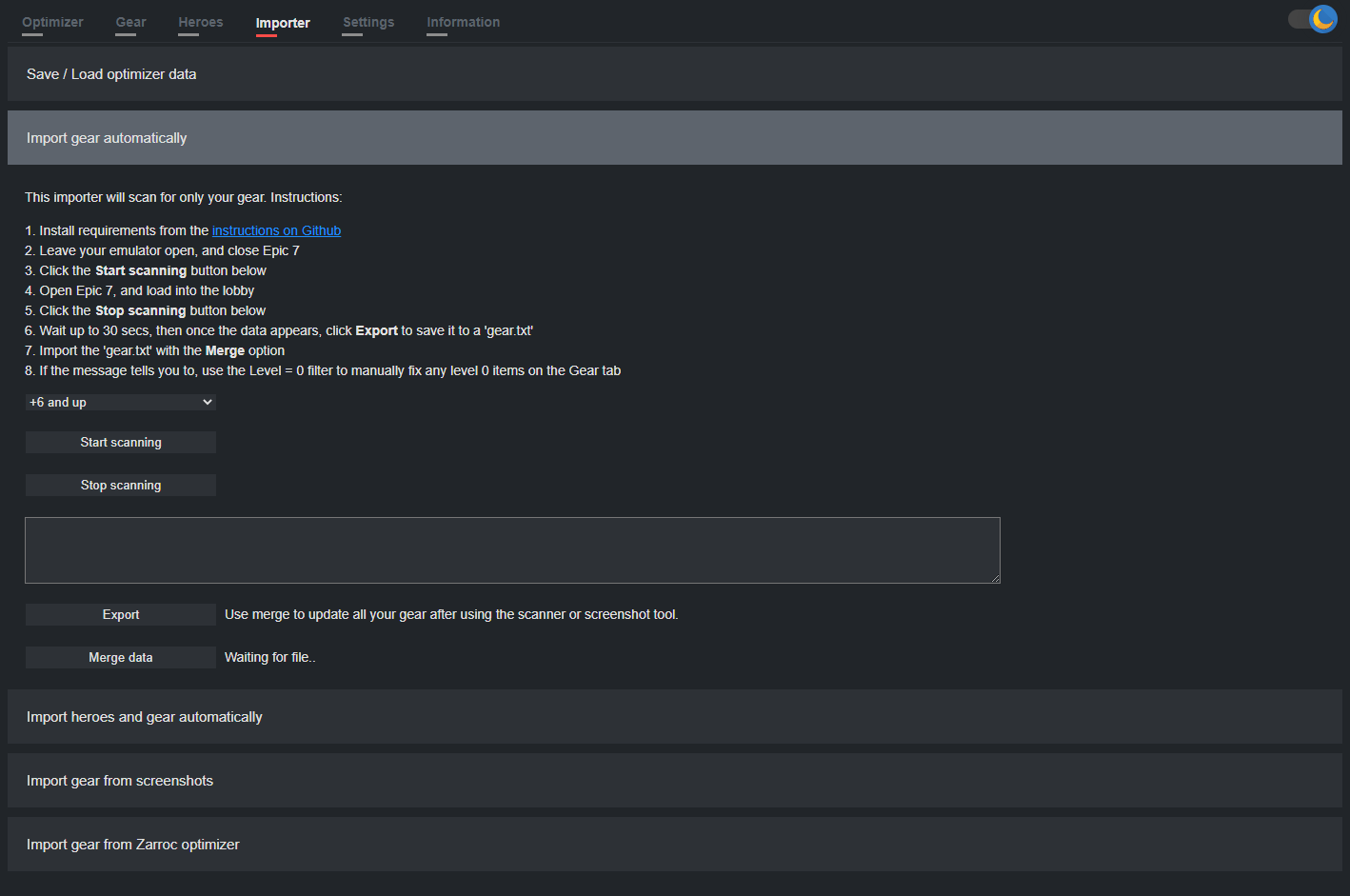The height and width of the screenshot is (896, 1350).
Task: Open the Settings tab
Action: pyautogui.click(x=368, y=22)
